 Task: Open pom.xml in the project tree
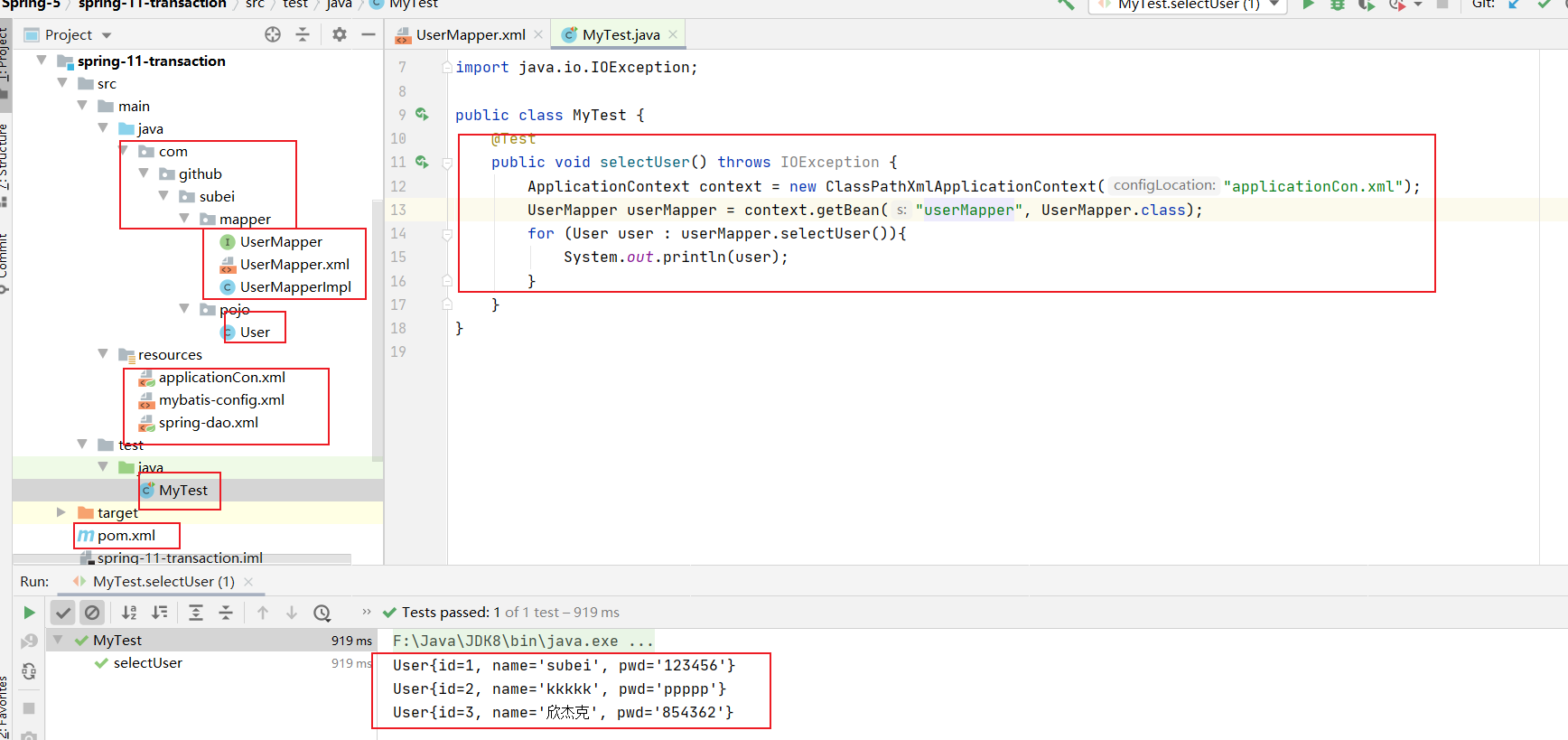pyautogui.click(x=126, y=535)
